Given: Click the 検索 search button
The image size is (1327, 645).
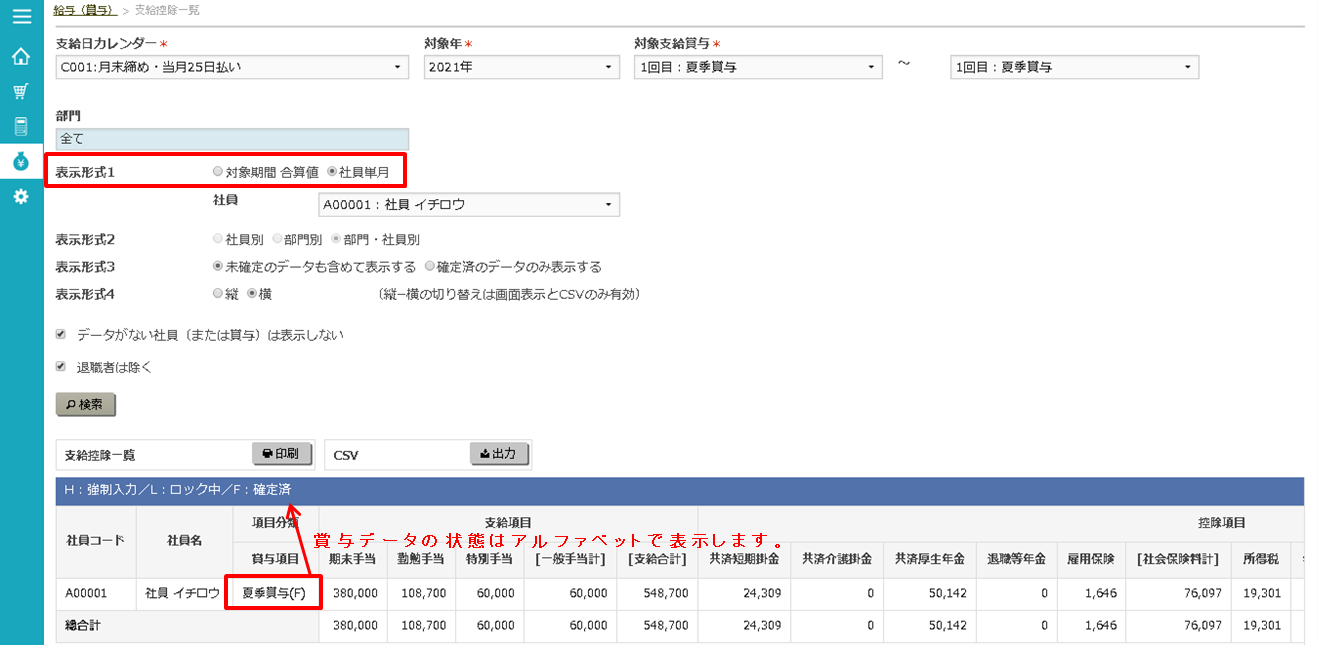Looking at the screenshot, I should click(85, 404).
